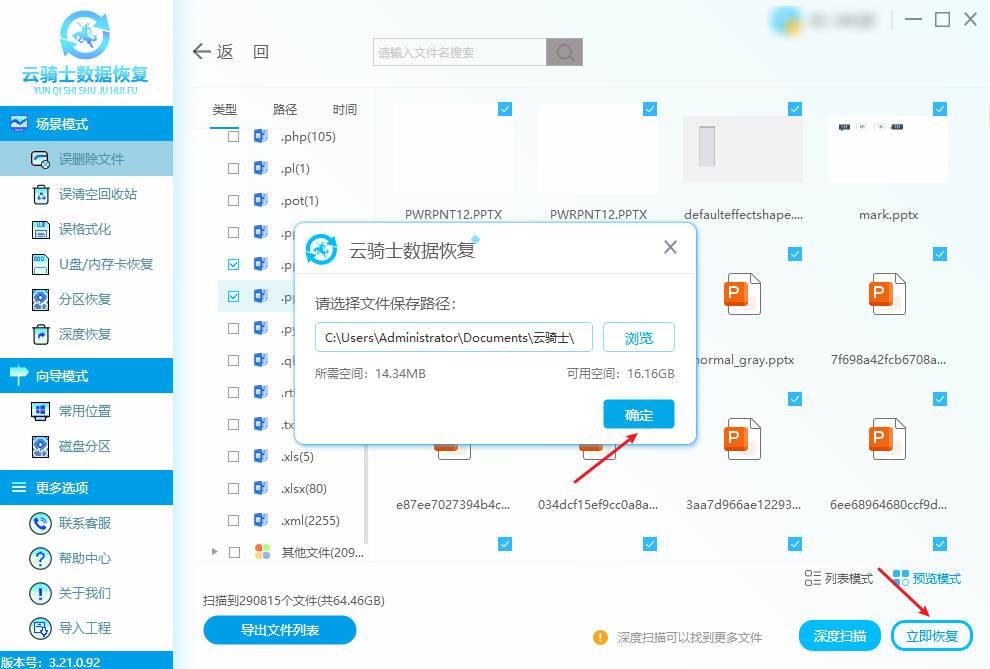Viewport: 990px width, 669px height.
Task: Collapse the 向导模式 section header
Action: click(x=86, y=376)
